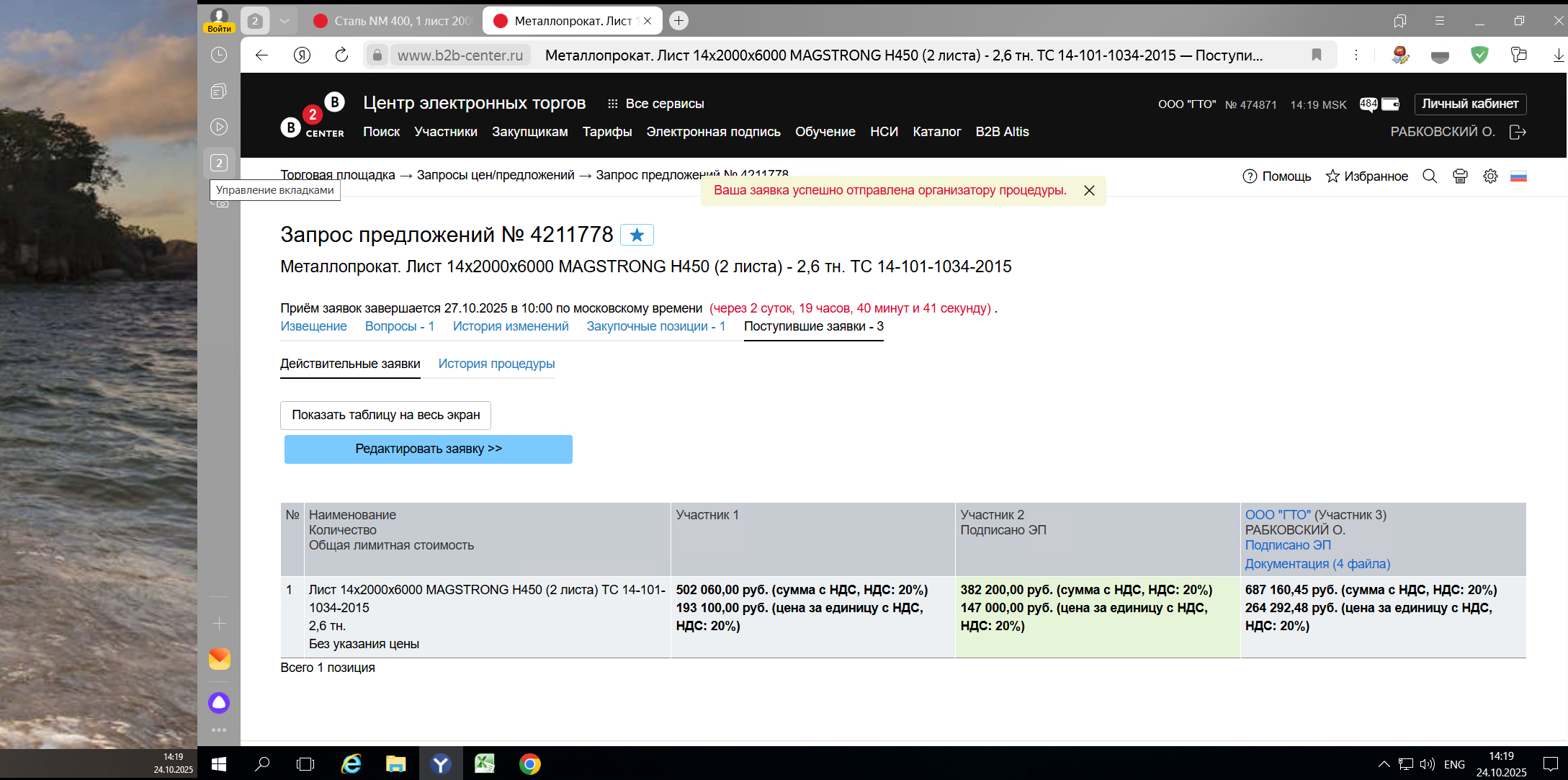Switch to История процедуры tab

(x=496, y=364)
